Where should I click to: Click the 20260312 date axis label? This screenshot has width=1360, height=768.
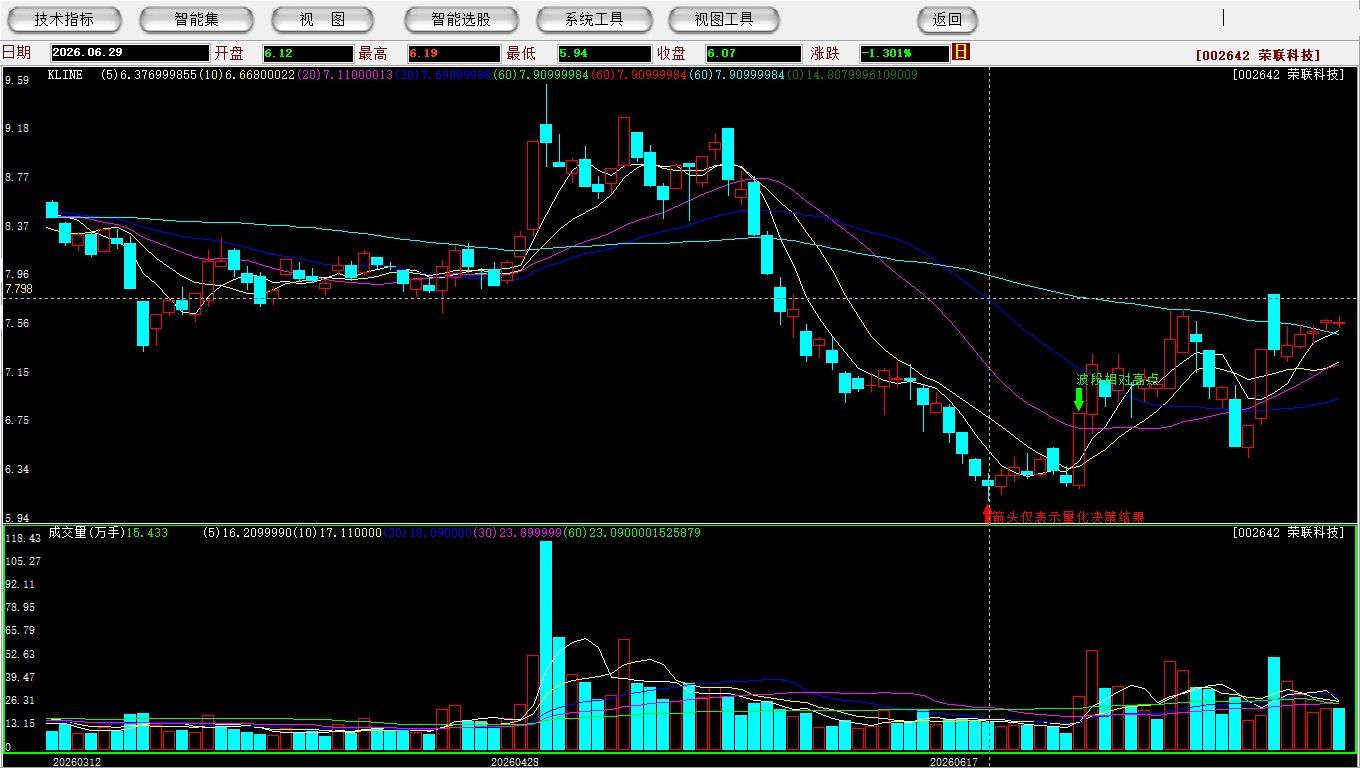pos(77,762)
